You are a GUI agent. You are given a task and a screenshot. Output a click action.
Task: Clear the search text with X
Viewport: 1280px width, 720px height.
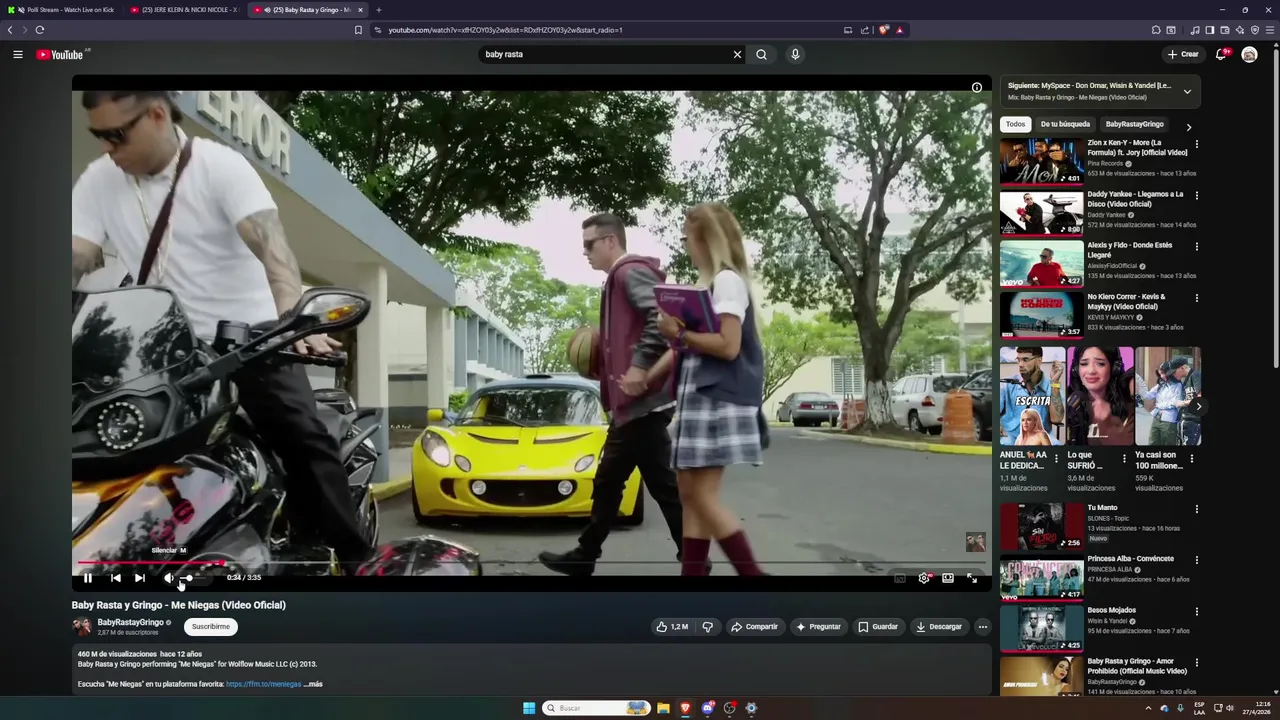(x=738, y=54)
